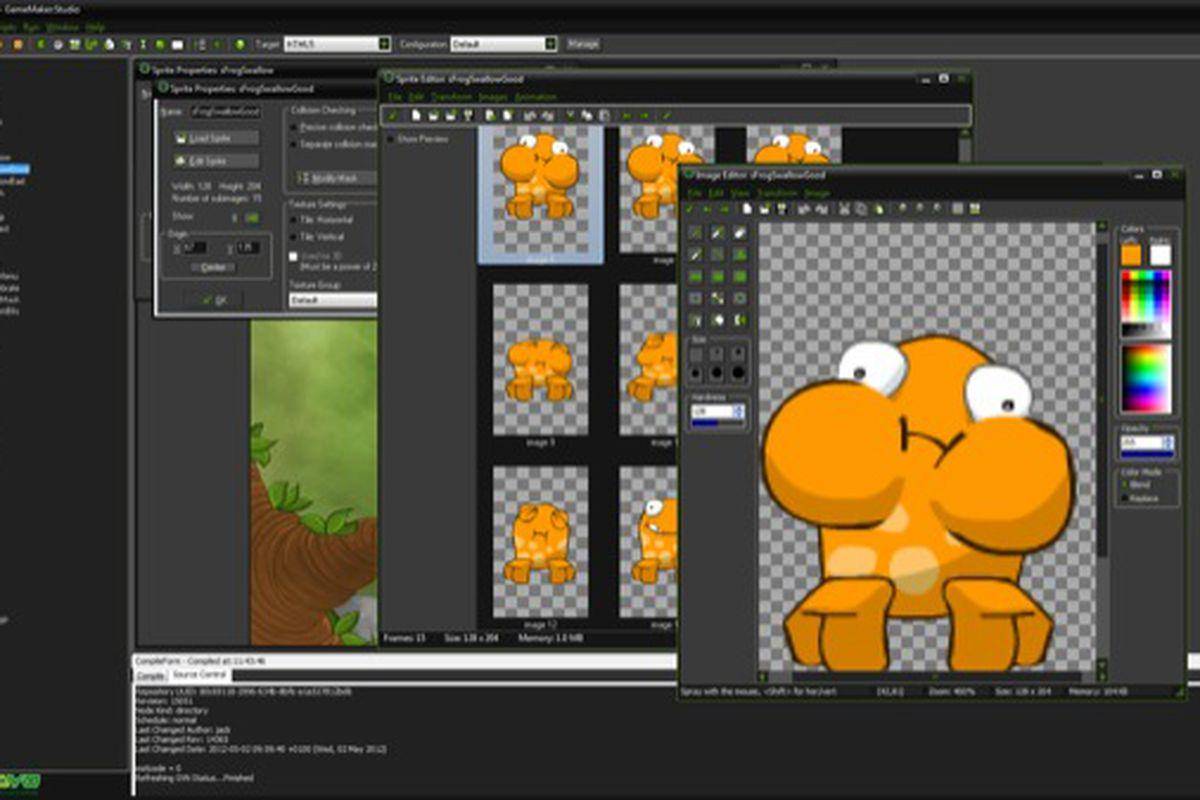Screen dimensions: 1200x800
Task: Click white Right color swatch
Action: 1160,255
